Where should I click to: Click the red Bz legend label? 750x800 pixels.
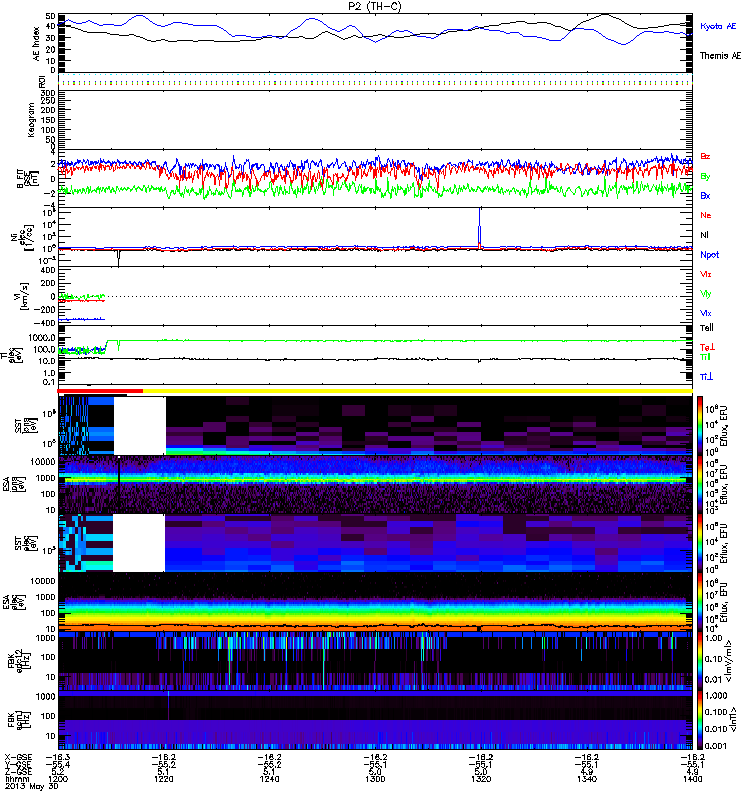[x=705, y=156]
